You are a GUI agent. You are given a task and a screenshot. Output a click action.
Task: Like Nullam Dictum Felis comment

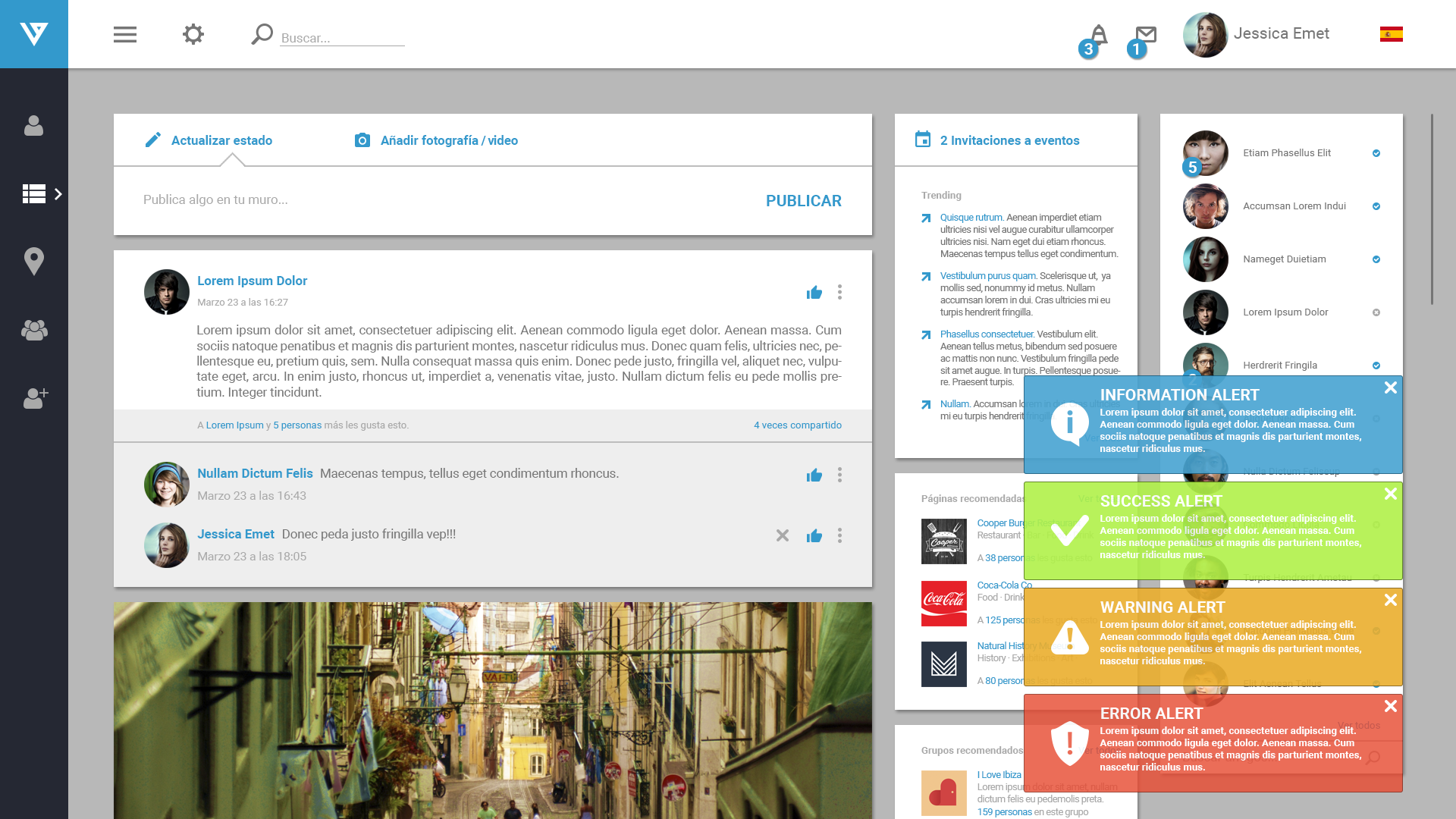pyautogui.click(x=814, y=475)
